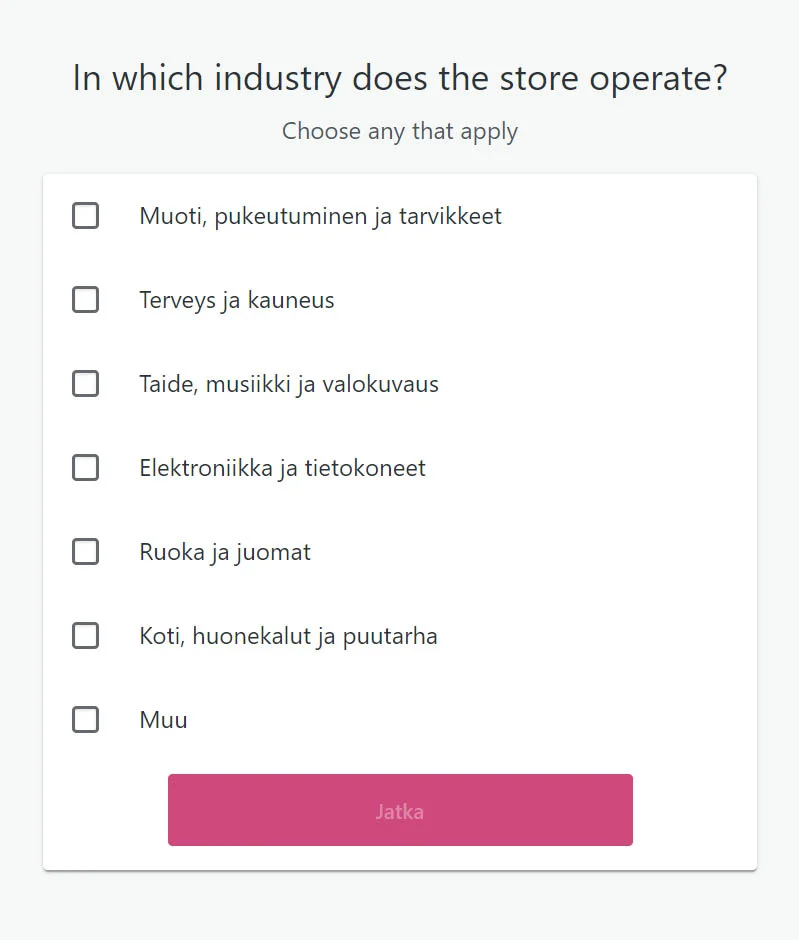This screenshot has width=799, height=940.
Task: Select the Elektroniikka ja tietokoneet checkbox
Action: coord(86,468)
